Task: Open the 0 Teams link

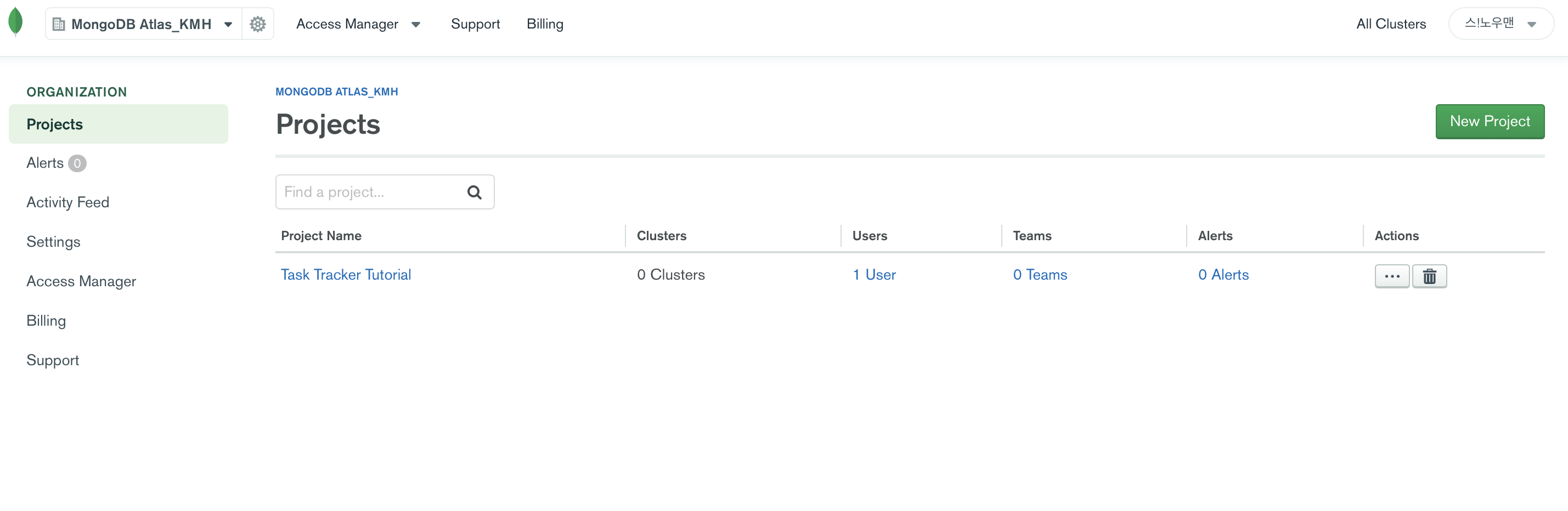Action: coord(1040,275)
